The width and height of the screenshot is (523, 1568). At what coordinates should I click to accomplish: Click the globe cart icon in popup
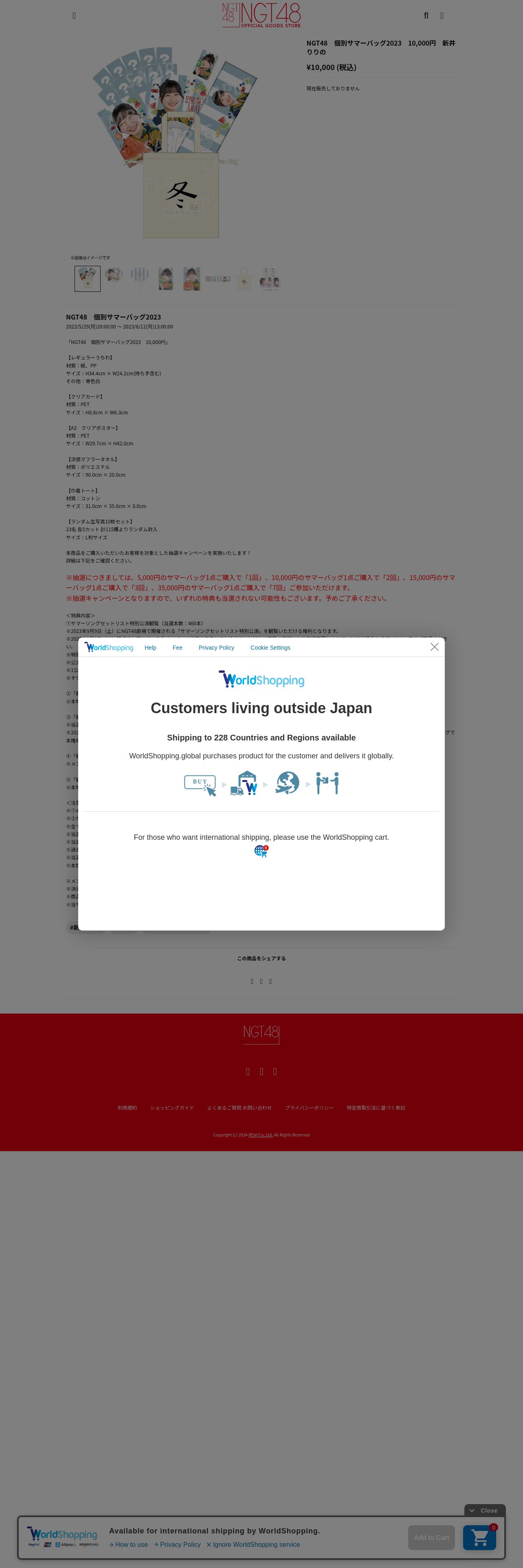pos(261,851)
